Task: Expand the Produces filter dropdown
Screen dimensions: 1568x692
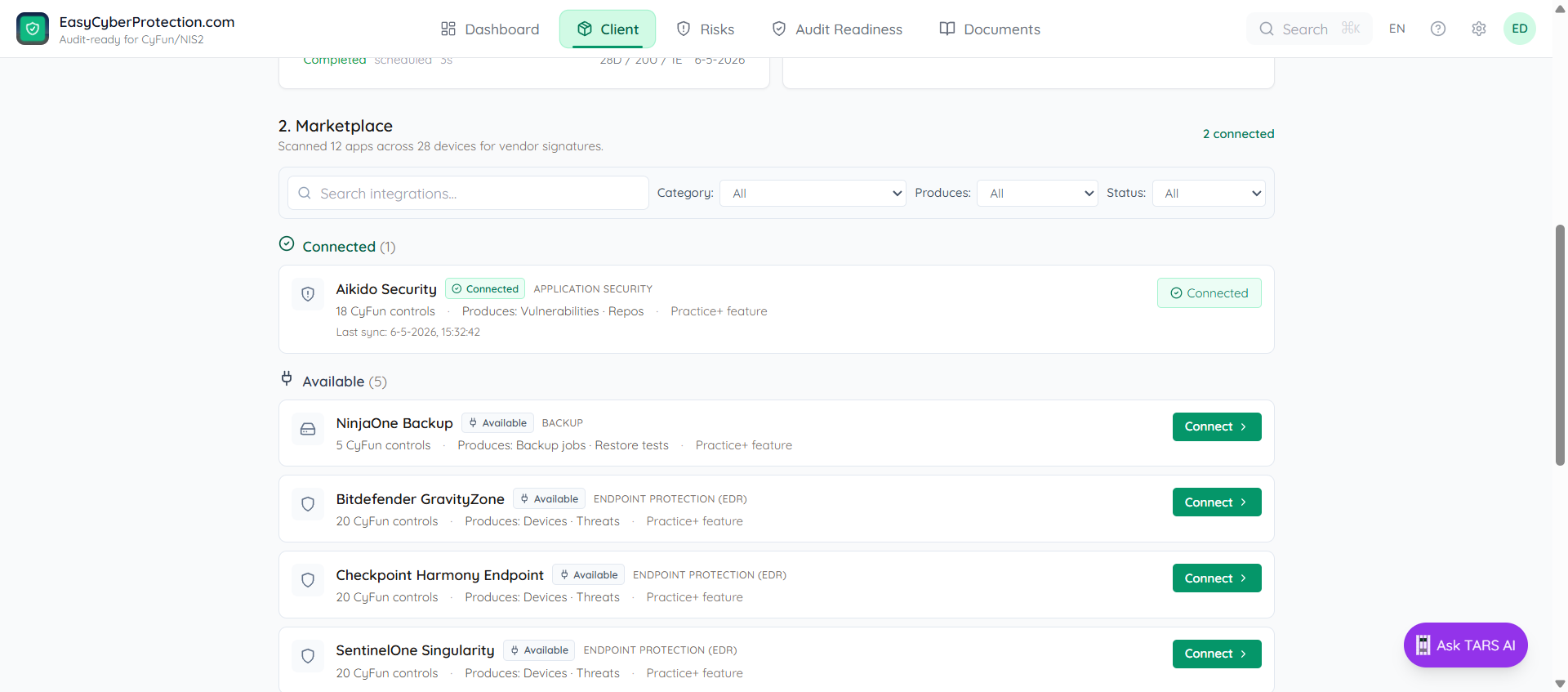Action: [1037, 193]
